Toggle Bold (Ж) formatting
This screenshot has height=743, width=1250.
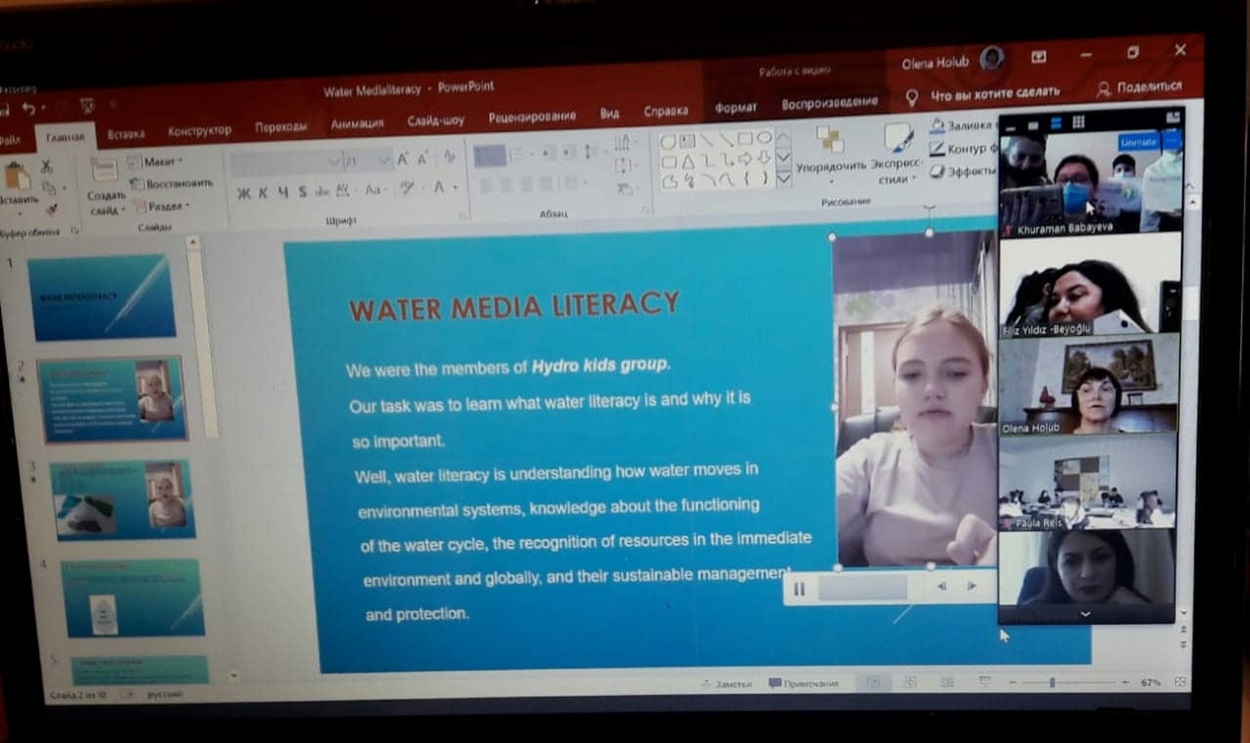coord(243,193)
